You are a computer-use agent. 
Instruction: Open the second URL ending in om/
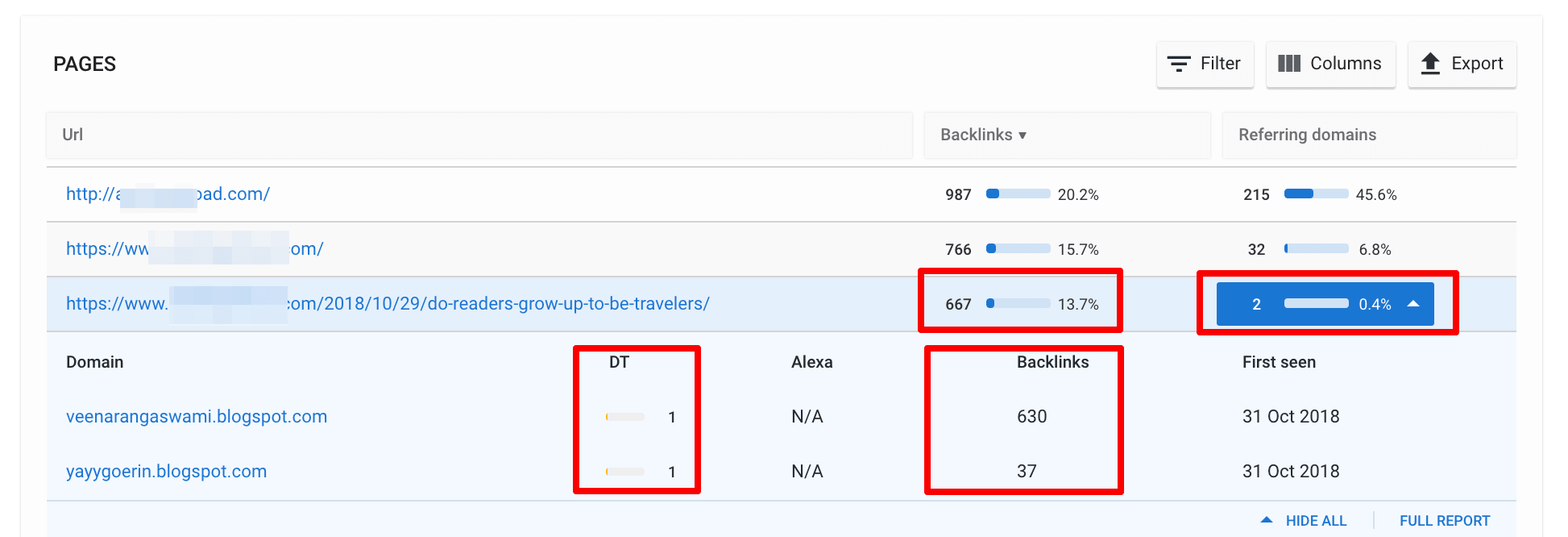click(194, 249)
